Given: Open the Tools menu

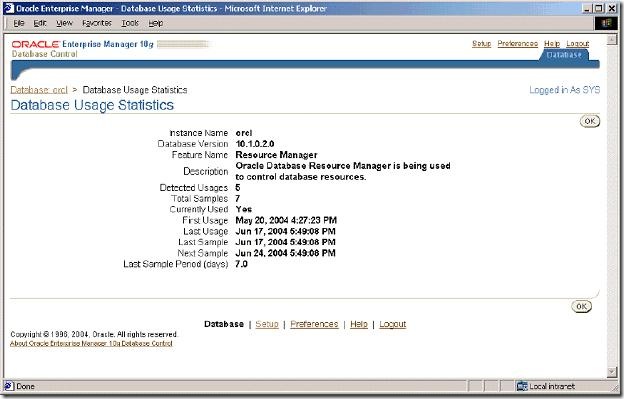Looking at the screenshot, I should click(130, 23).
